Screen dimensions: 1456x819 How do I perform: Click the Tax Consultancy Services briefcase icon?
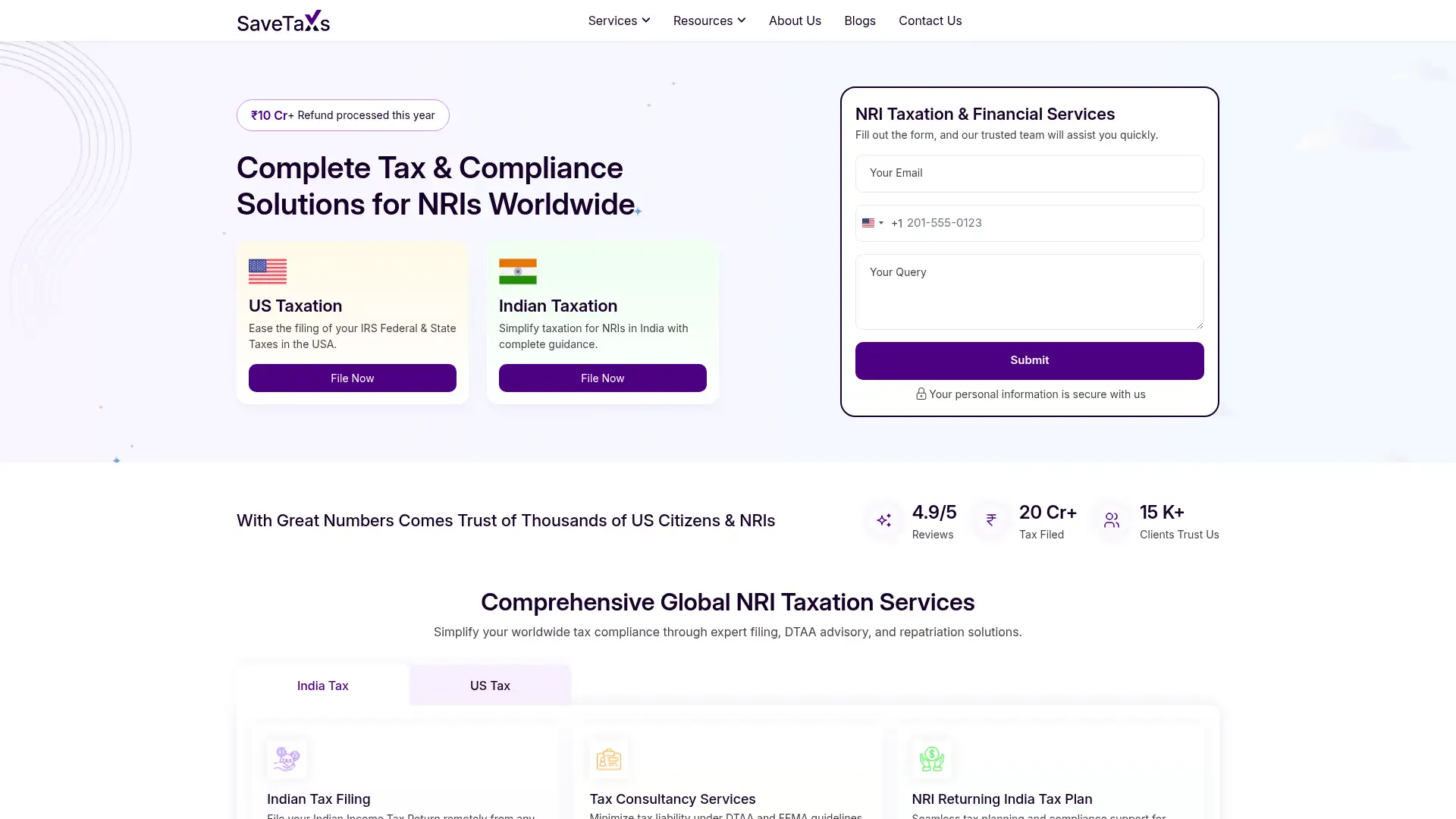[x=609, y=758]
